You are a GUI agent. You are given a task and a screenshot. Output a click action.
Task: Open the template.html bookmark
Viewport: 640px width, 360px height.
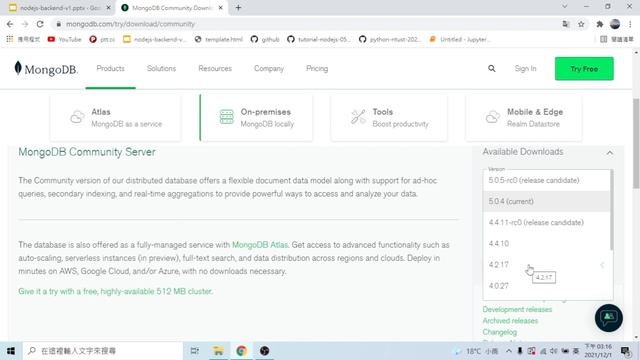[218, 39]
